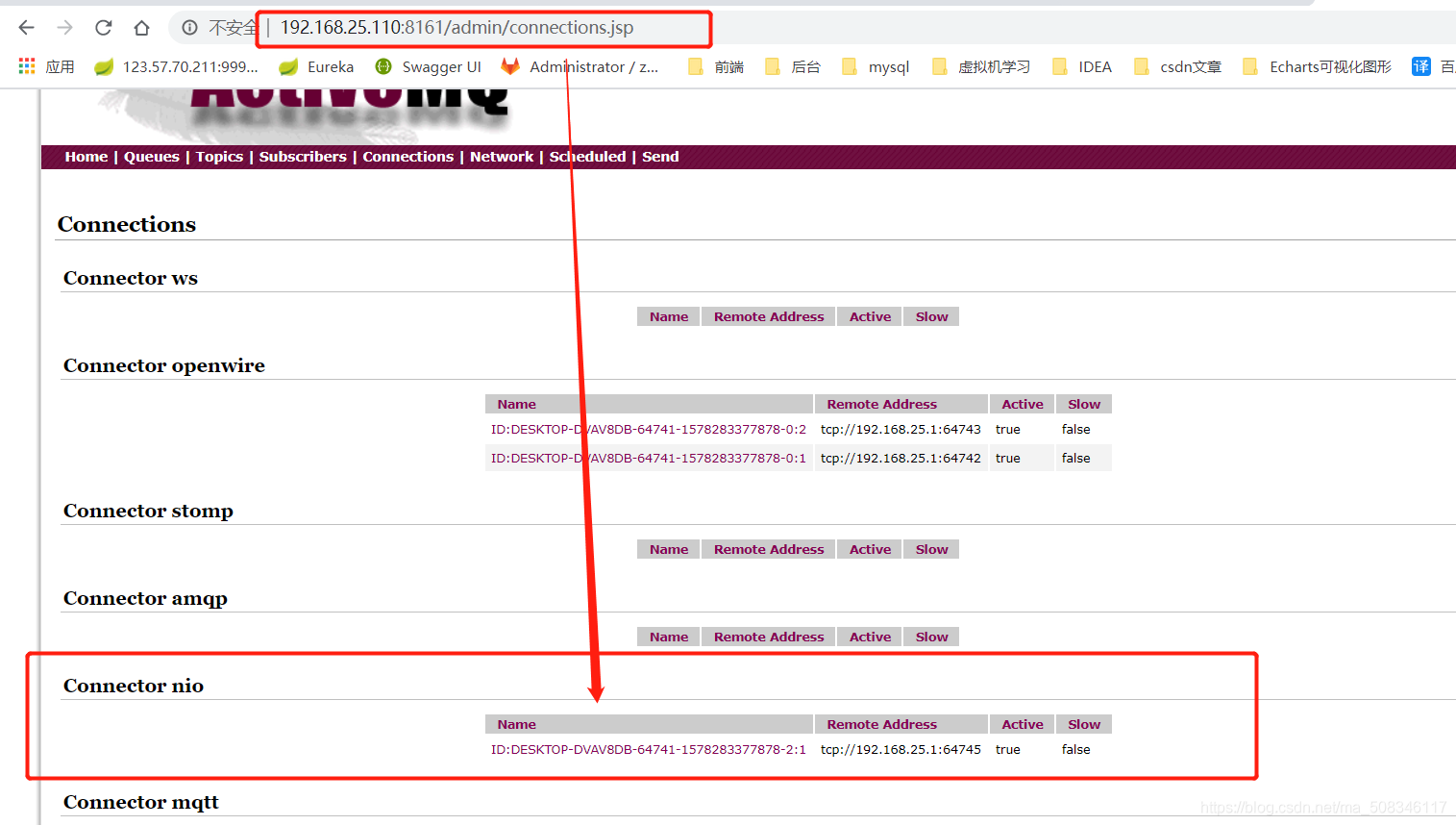This screenshot has width=1456, height=825.
Task: View site info via not-secure icon
Action: pyautogui.click(x=190, y=28)
